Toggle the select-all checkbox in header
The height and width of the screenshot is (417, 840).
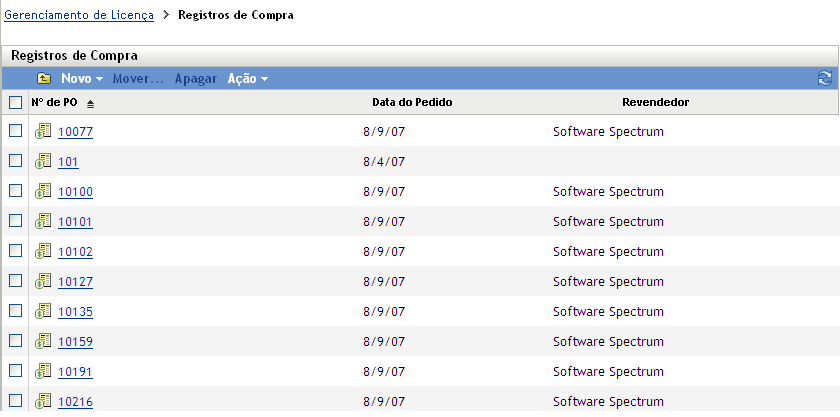tap(15, 103)
